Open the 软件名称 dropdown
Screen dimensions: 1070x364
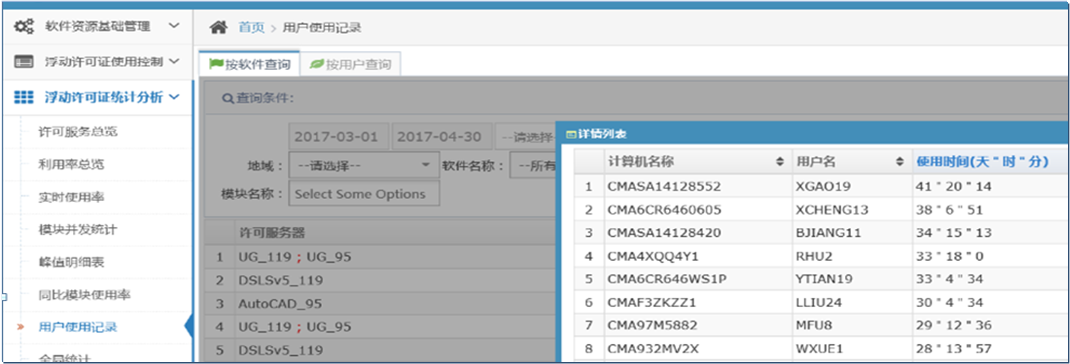pos(534,165)
